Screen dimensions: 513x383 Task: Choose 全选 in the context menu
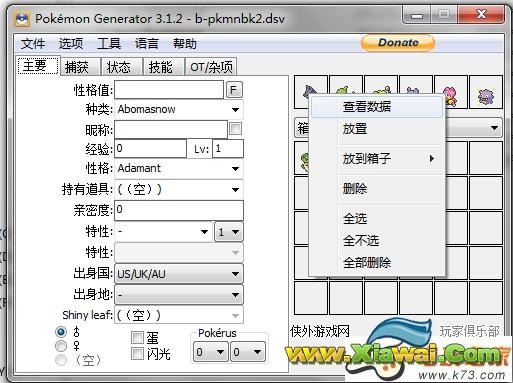coord(377,219)
